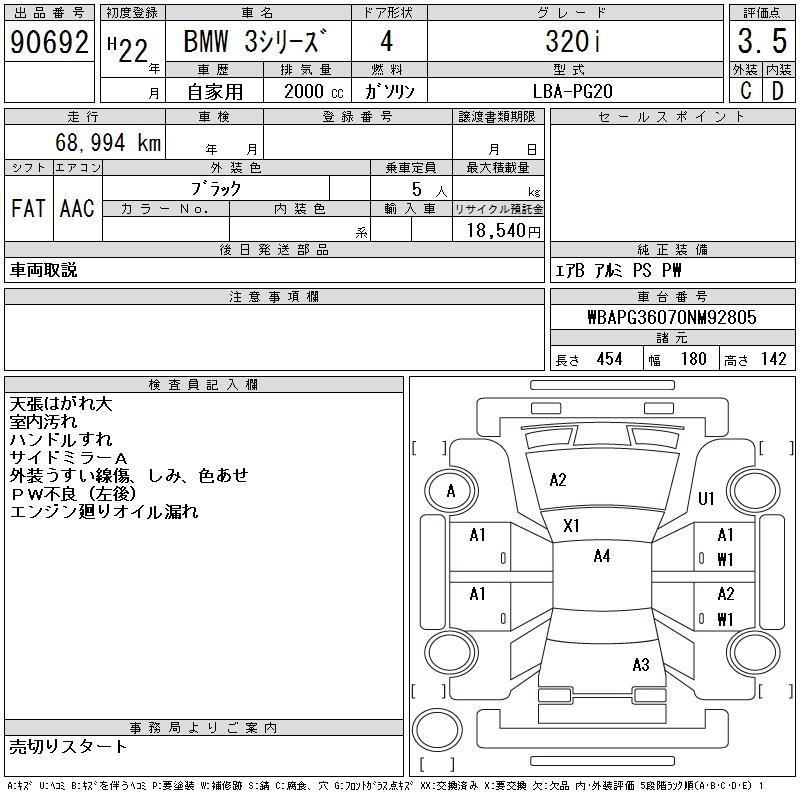800x800 pixels.
Task: Select the 最大積載量 header
Action: (x=498, y=167)
